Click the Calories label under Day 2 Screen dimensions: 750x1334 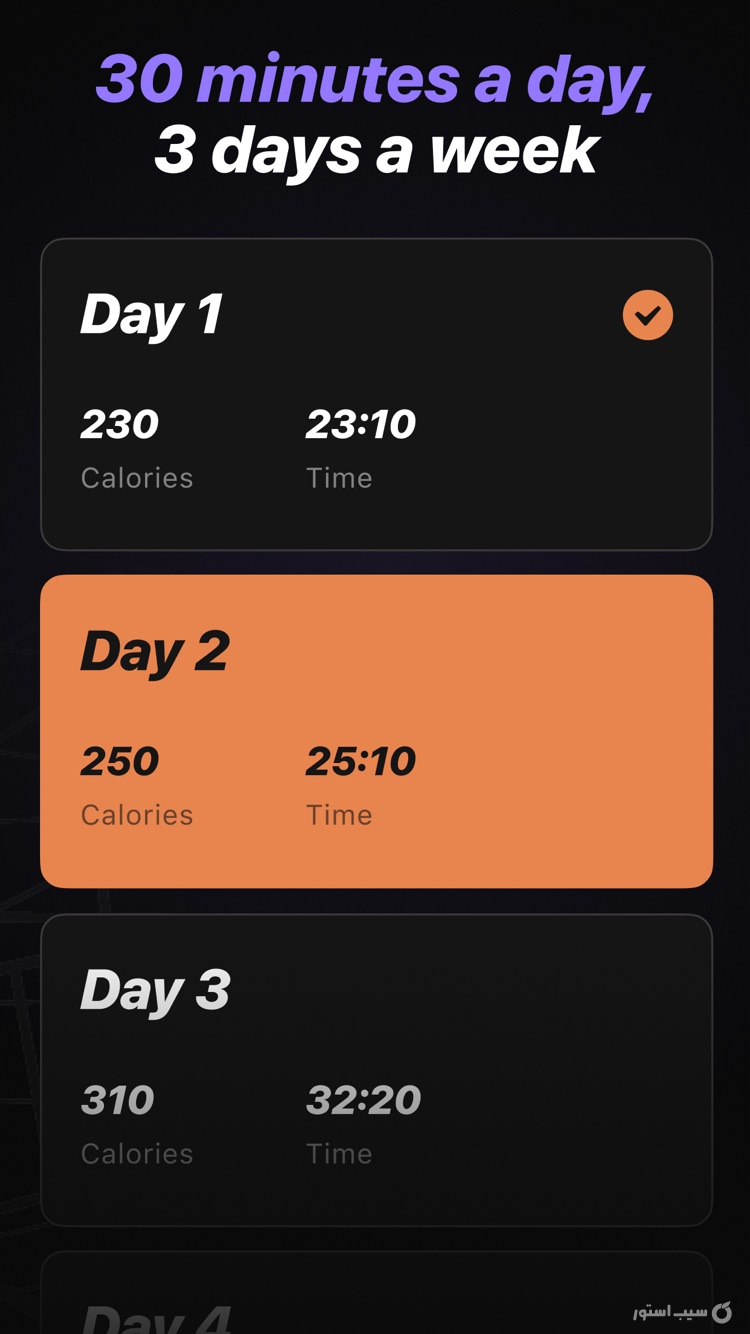click(137, 815)
